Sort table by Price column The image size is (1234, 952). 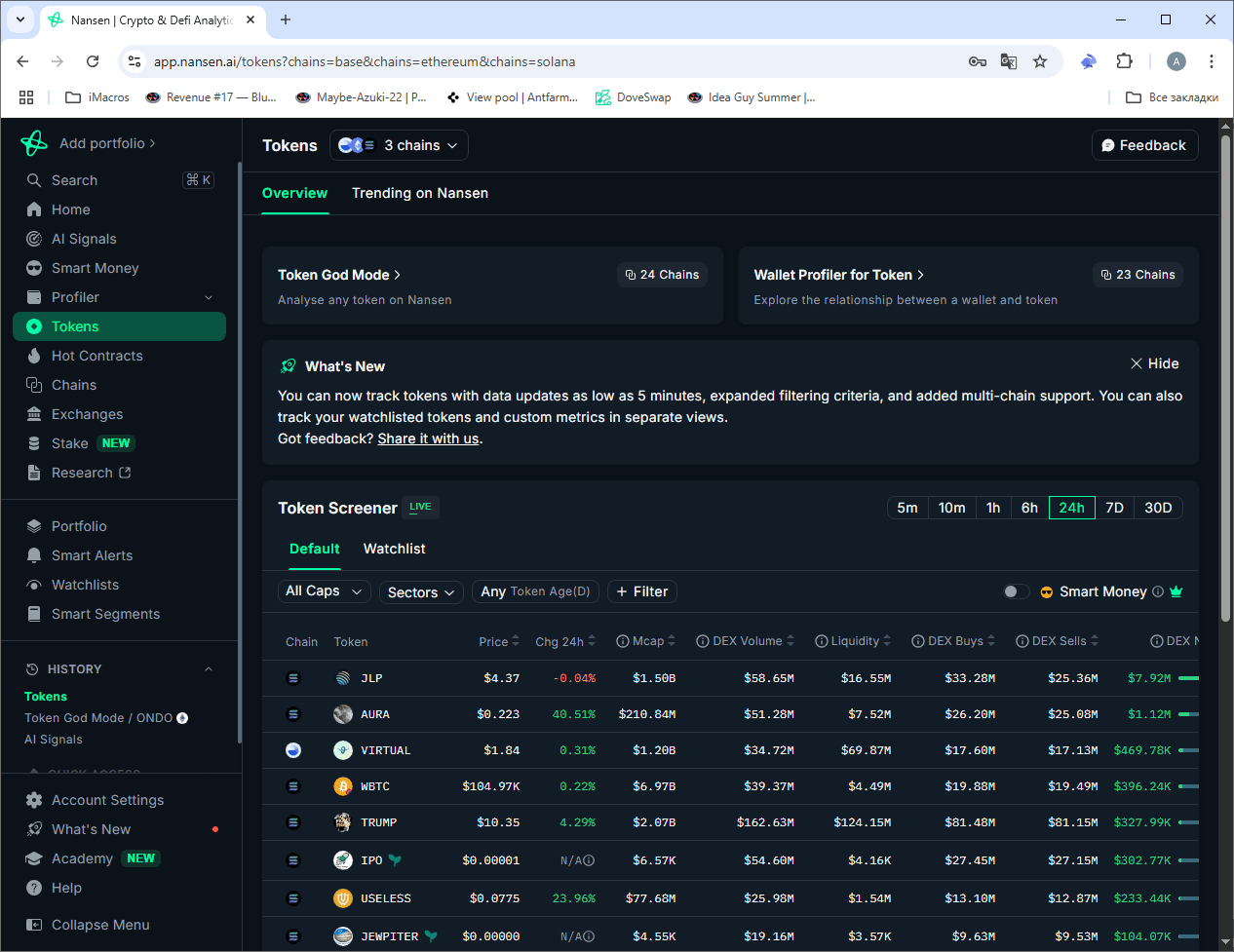tap(499, 641)
